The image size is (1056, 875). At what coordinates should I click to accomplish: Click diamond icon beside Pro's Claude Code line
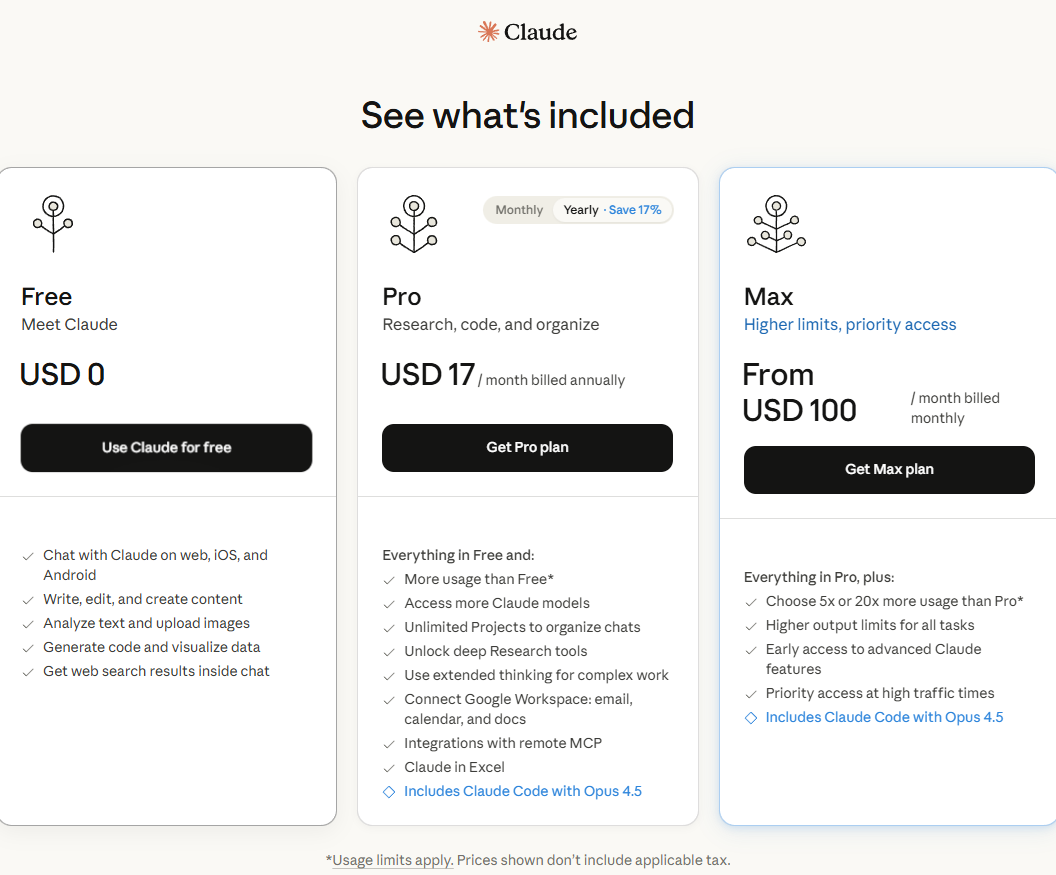[x=390, y=792]
